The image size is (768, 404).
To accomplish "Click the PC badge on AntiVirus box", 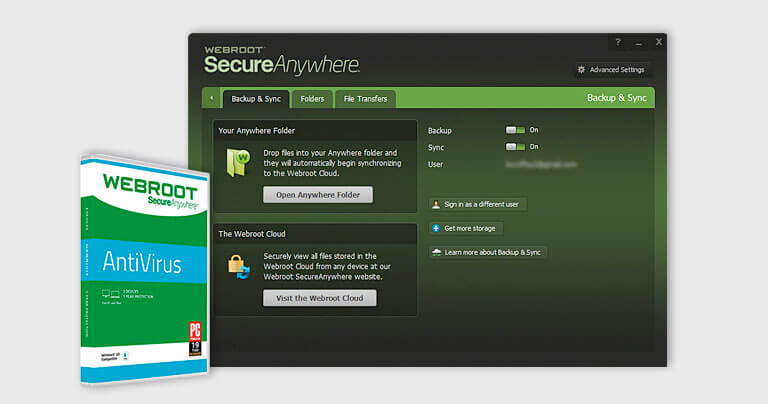I will [195, 338].
